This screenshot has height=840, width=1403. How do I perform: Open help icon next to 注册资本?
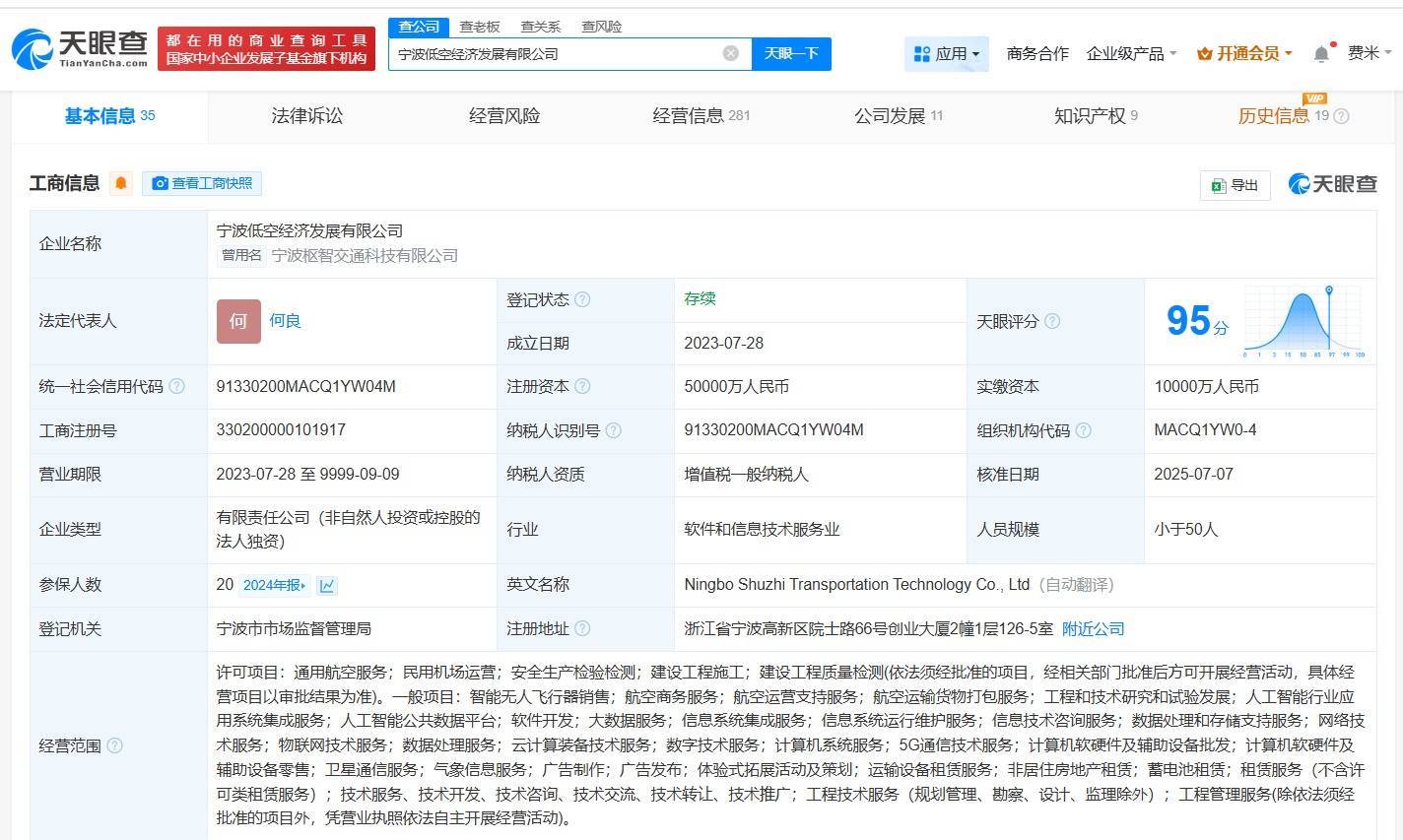[x=582, y=386]
